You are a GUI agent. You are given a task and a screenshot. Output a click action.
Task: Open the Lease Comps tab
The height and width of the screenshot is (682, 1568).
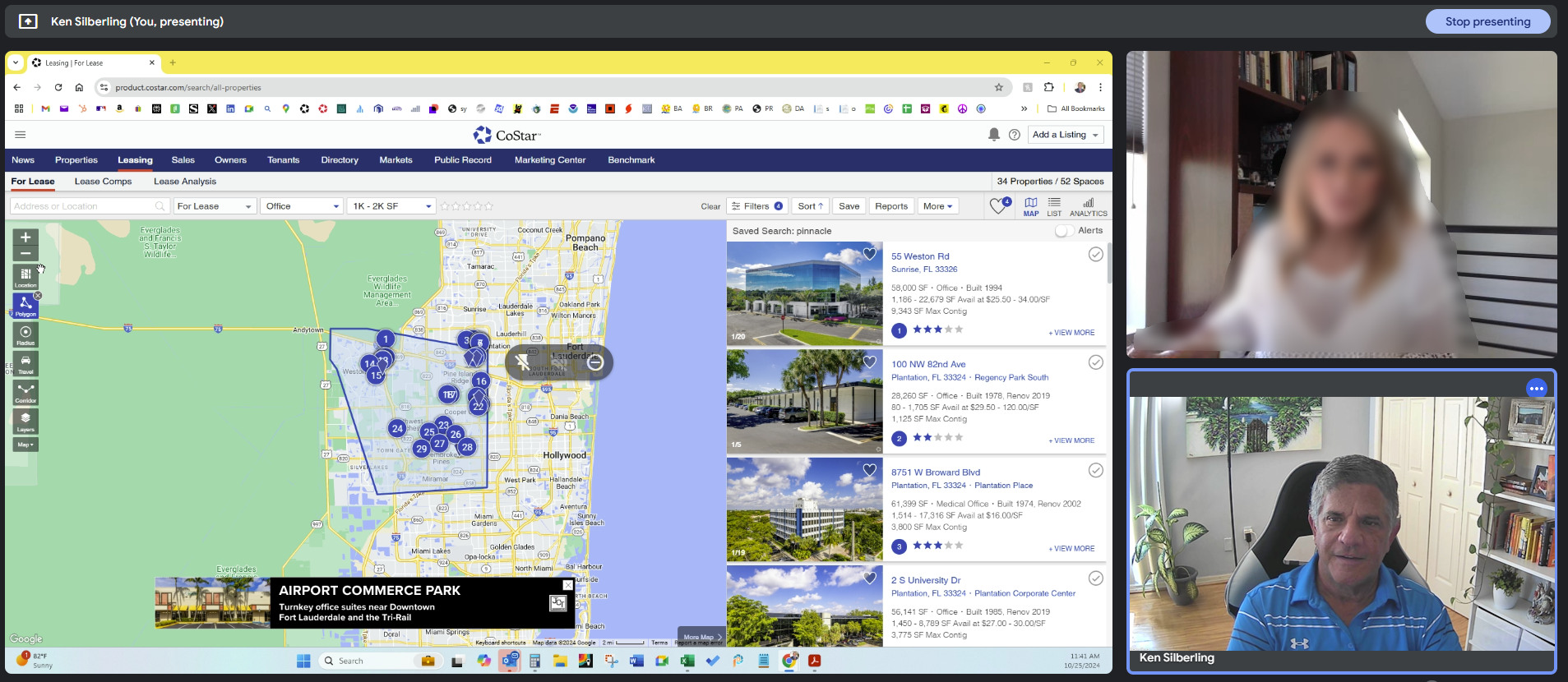click(103, 182)
